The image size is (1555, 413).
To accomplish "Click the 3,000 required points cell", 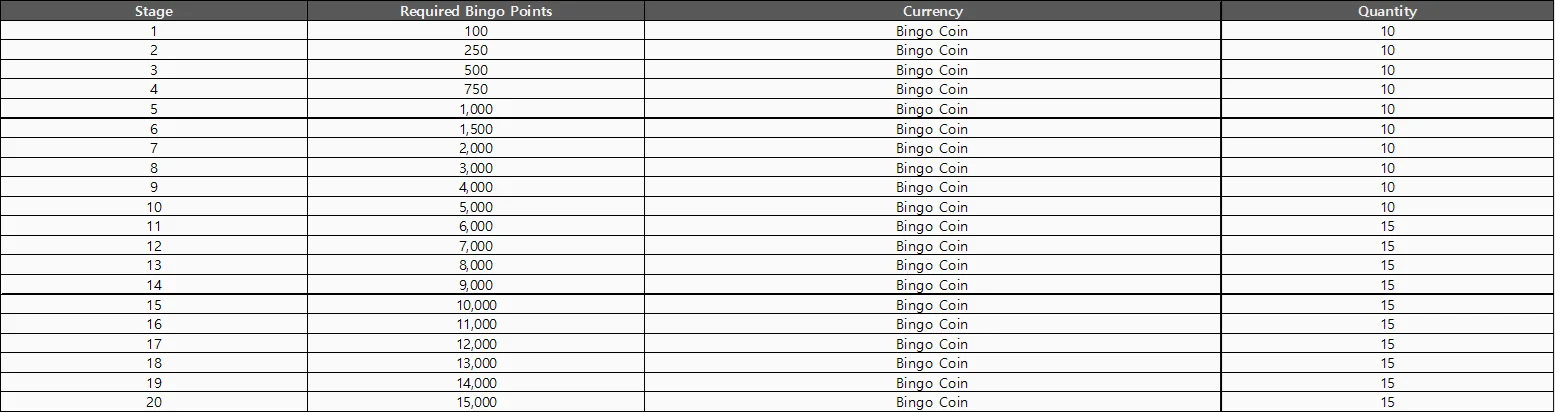I will click(476, 168).
